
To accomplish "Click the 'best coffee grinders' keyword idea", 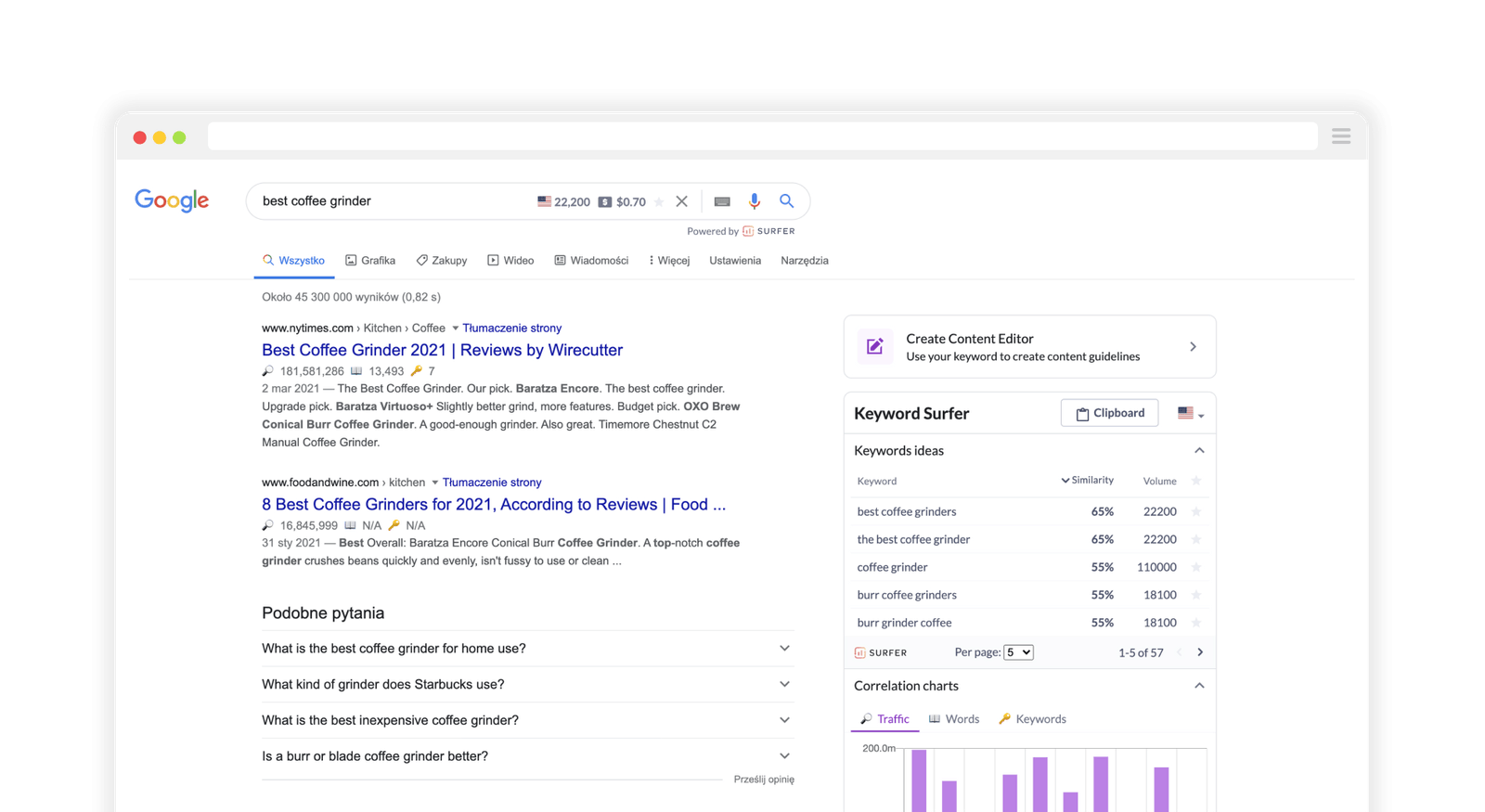I will tap(907, 511).
